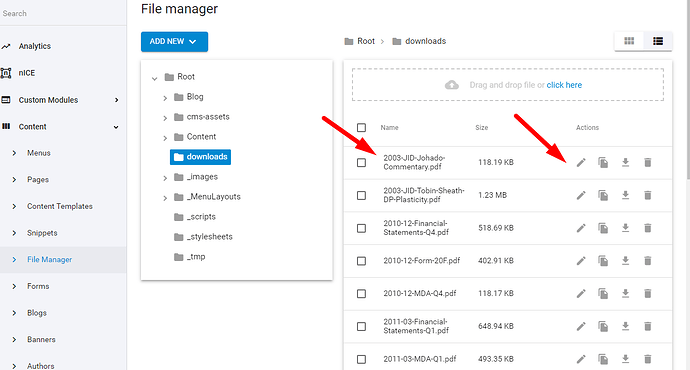Open the Forms sidebar item
690x370 pixels.
click(x=38, y=286)
